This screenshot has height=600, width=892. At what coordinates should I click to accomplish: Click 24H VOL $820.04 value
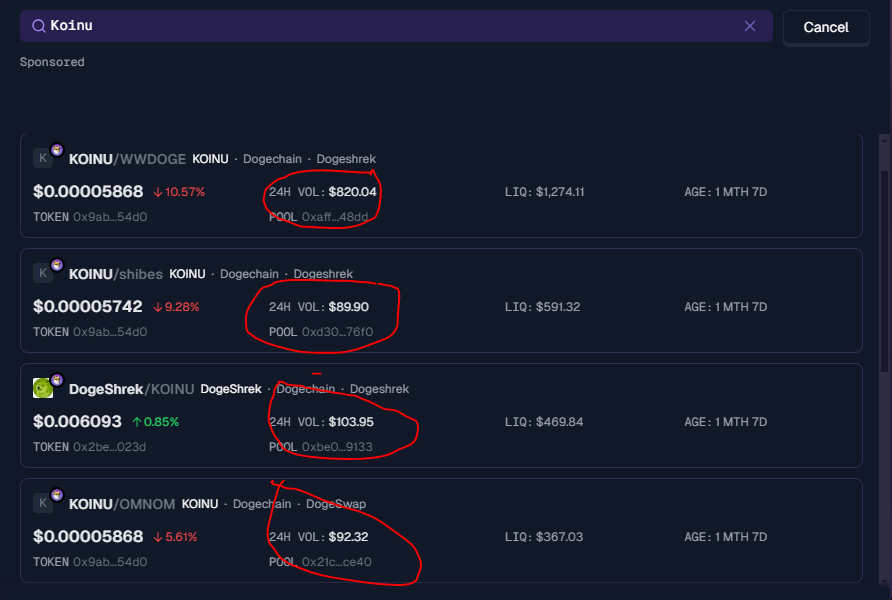352,192
